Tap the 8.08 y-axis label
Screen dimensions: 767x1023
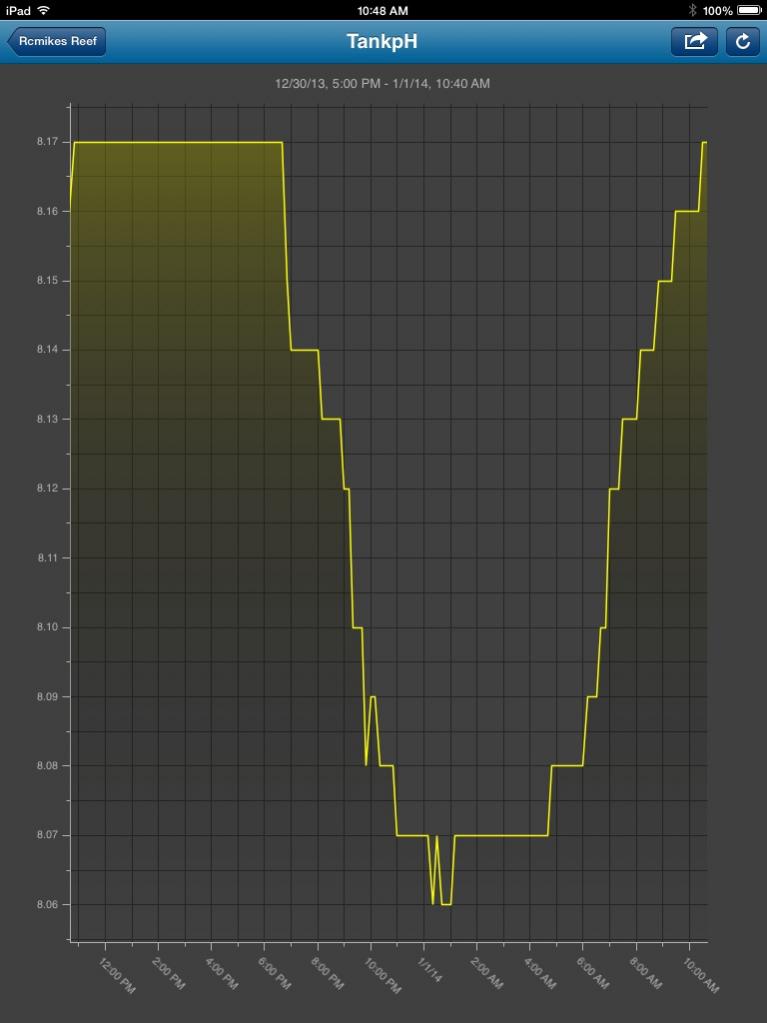[48, 765]
